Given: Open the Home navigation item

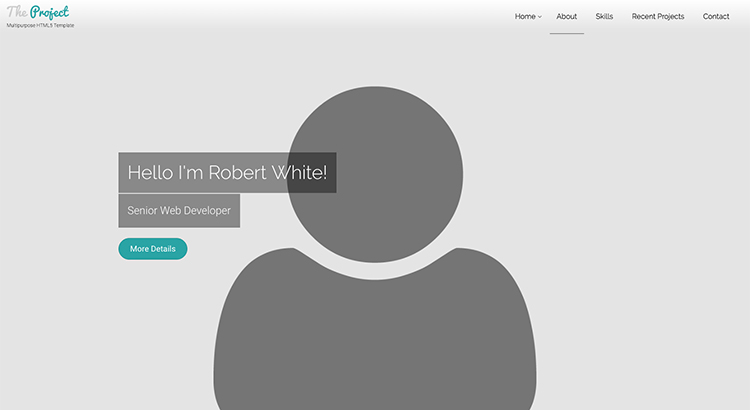Looking at the screenshot, I should pyautogui.click(x=525, y=17).
